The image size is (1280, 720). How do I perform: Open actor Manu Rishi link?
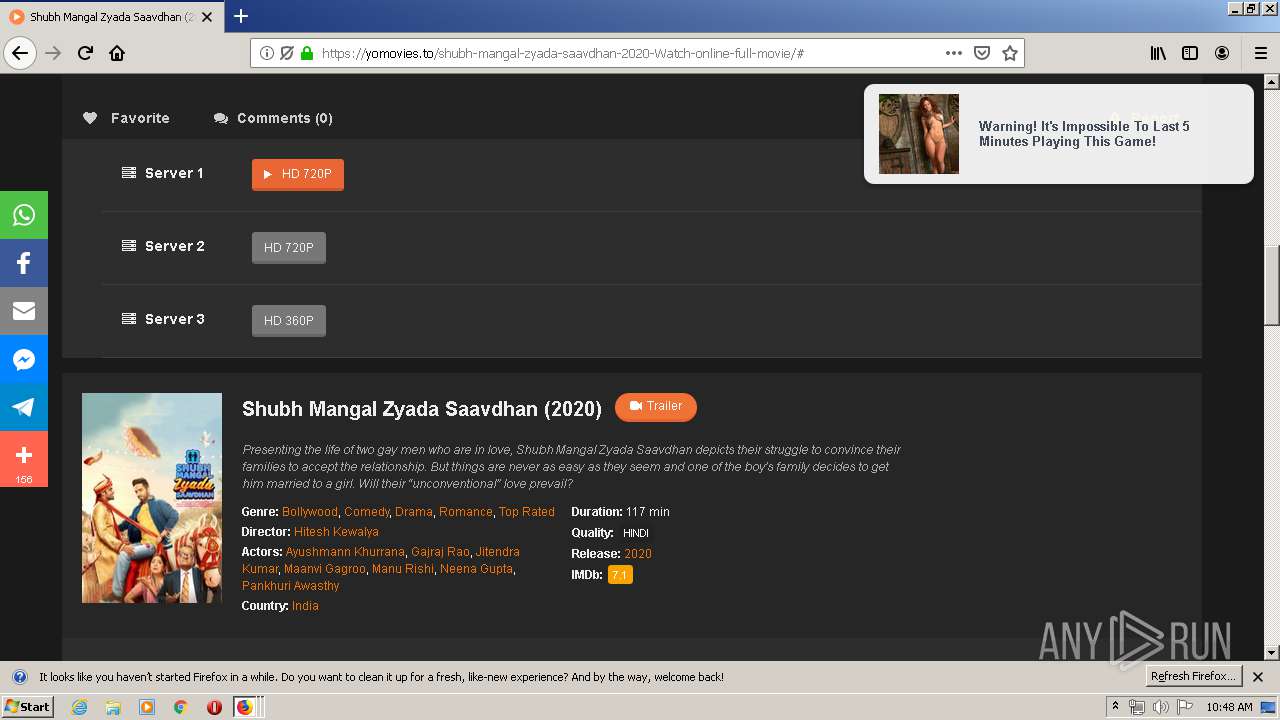[x=403, y=569]
